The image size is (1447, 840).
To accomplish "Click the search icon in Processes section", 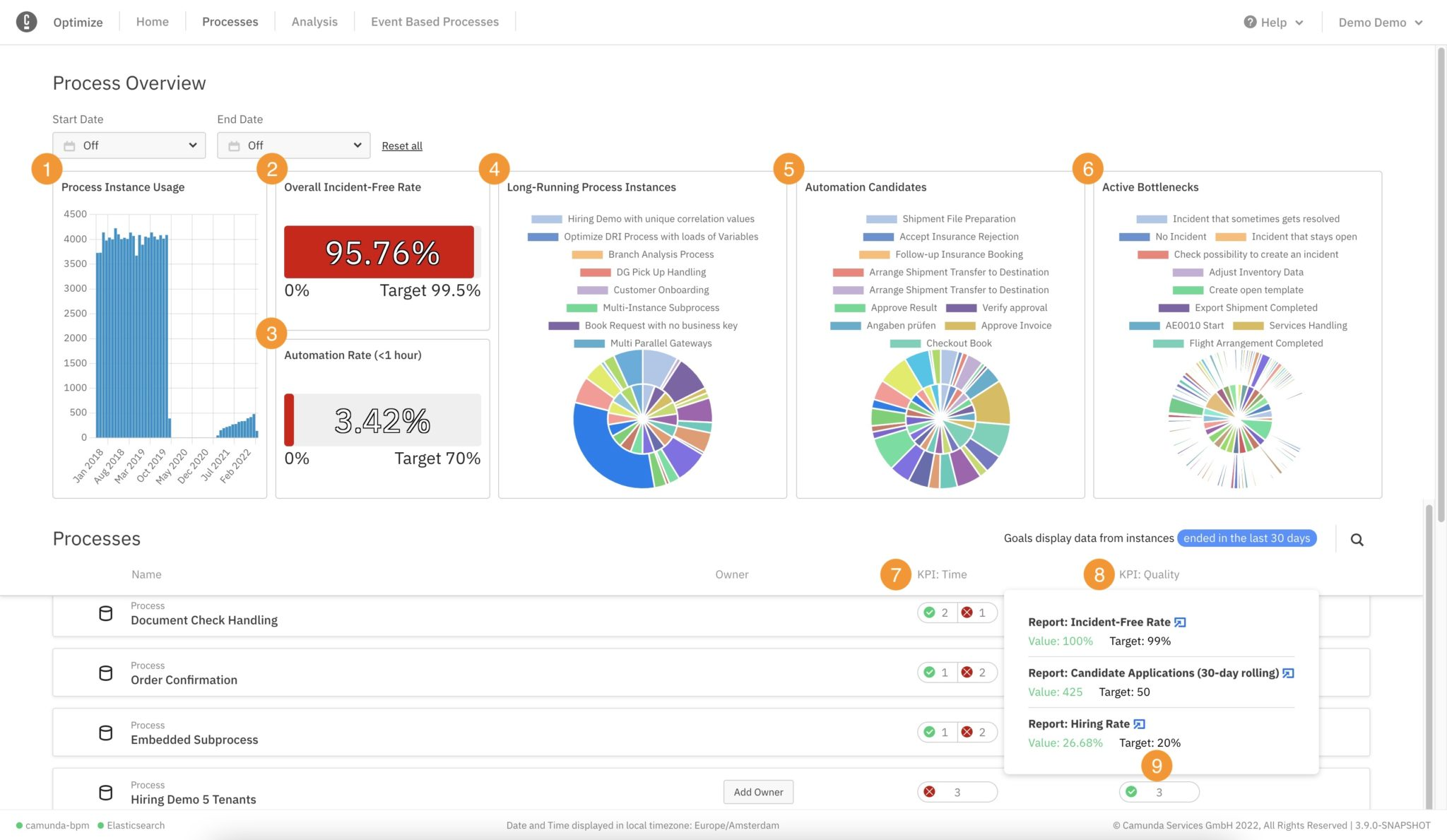I will [x=1357, y=540].
